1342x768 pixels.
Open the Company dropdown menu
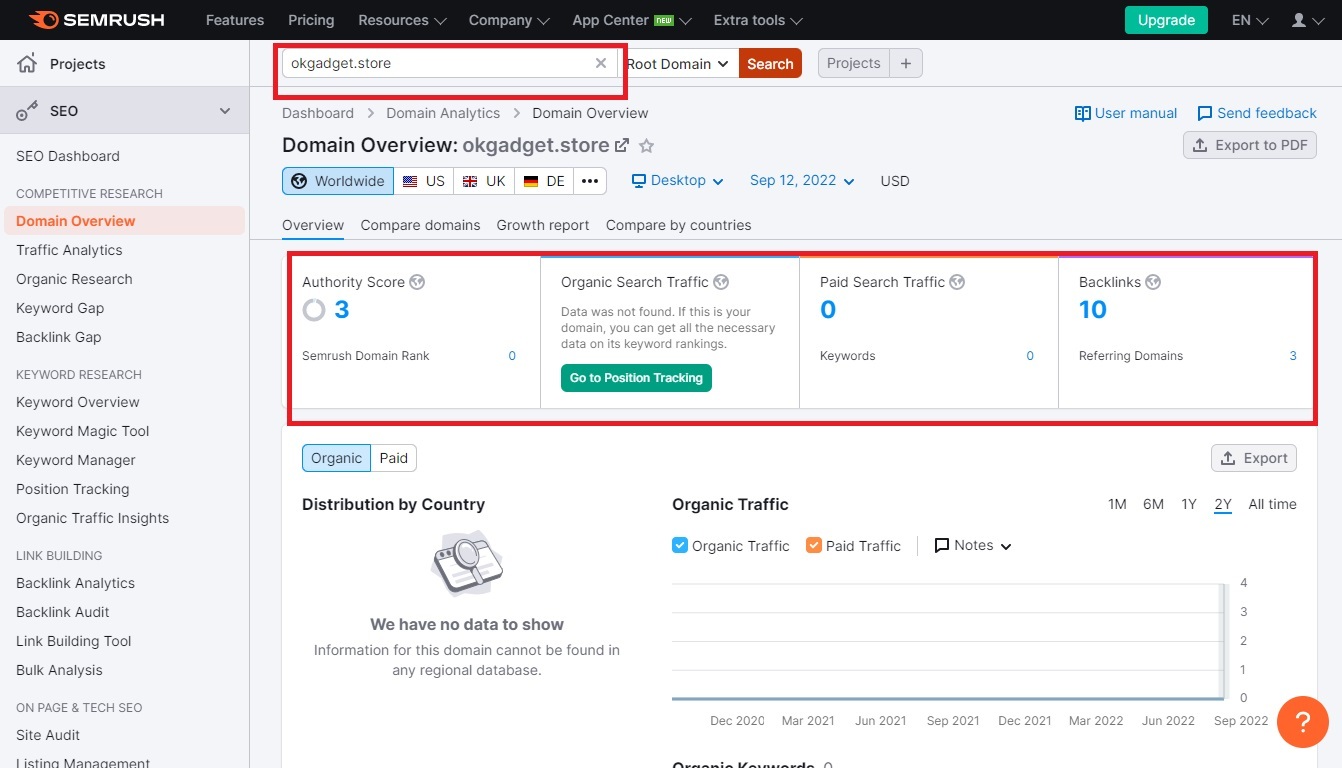click(509, 20)
